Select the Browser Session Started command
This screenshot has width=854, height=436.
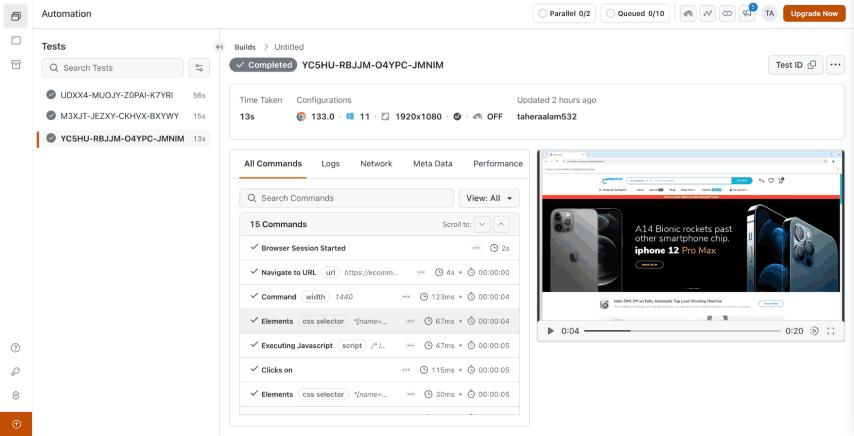tap(380, 248)
